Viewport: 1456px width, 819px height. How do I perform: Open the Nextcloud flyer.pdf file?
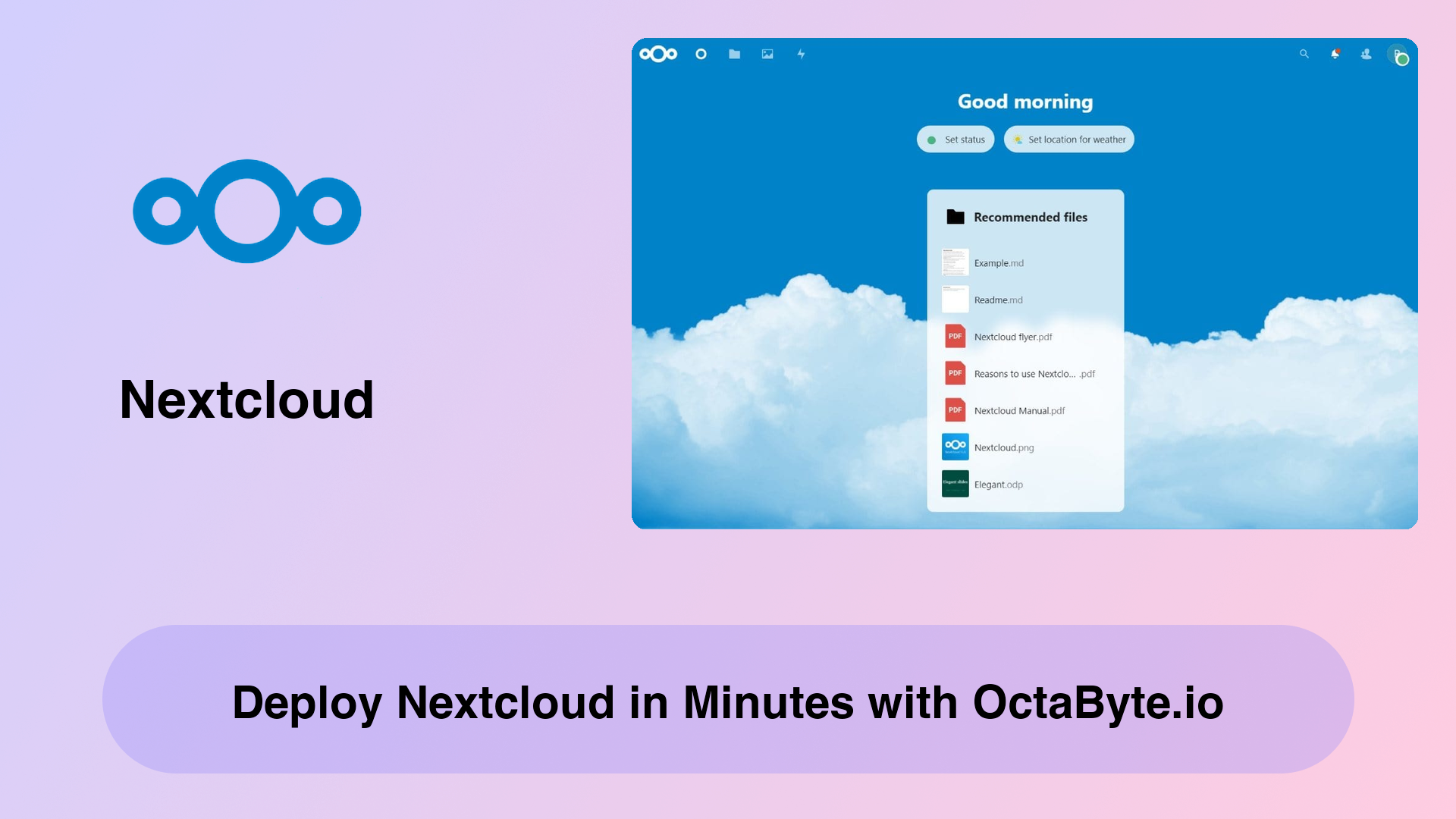1012,337
